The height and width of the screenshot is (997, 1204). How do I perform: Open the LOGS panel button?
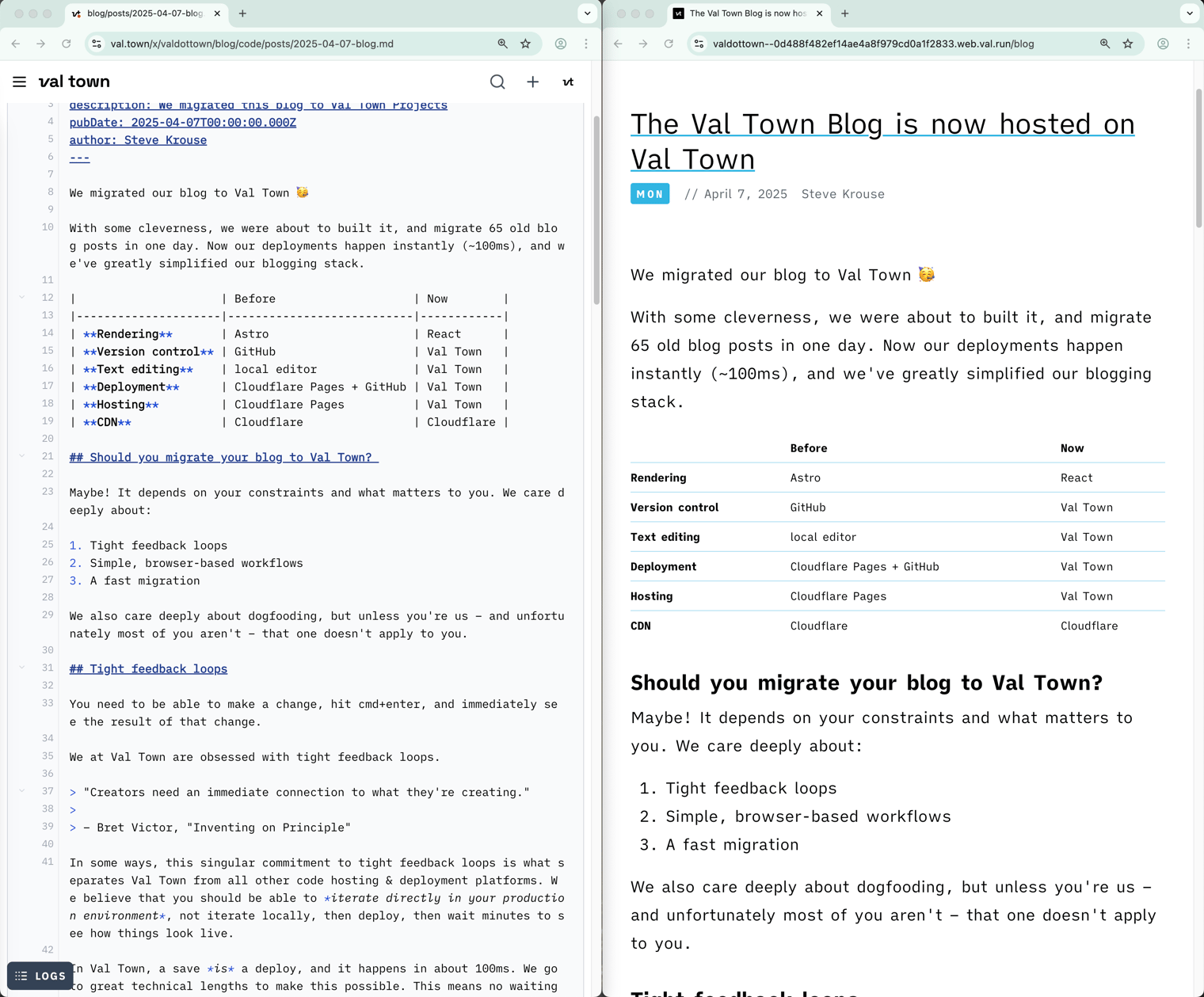(40, 976)
